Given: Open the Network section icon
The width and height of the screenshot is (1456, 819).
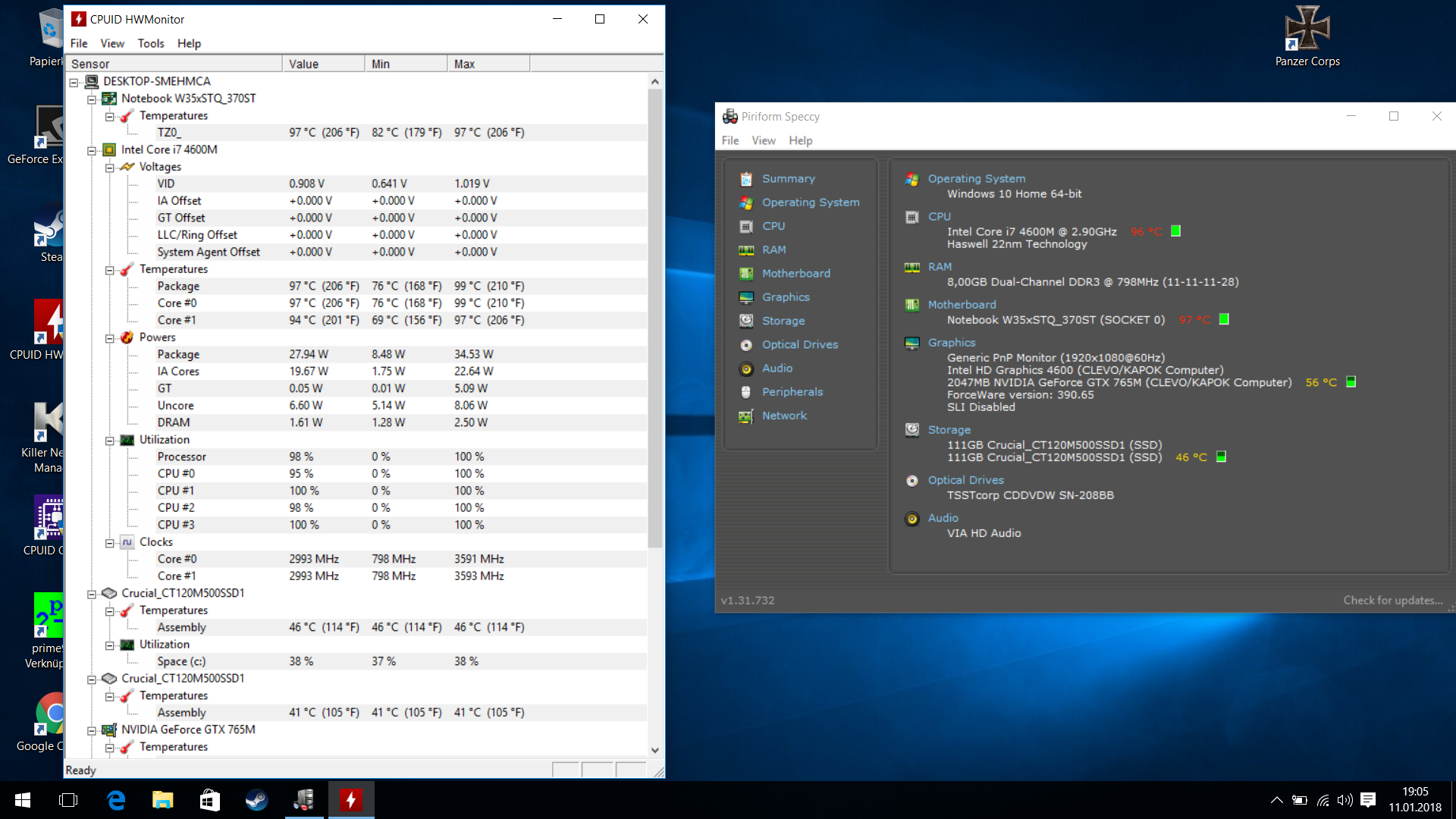Looking at the screenshot, I should click(746, 416).
